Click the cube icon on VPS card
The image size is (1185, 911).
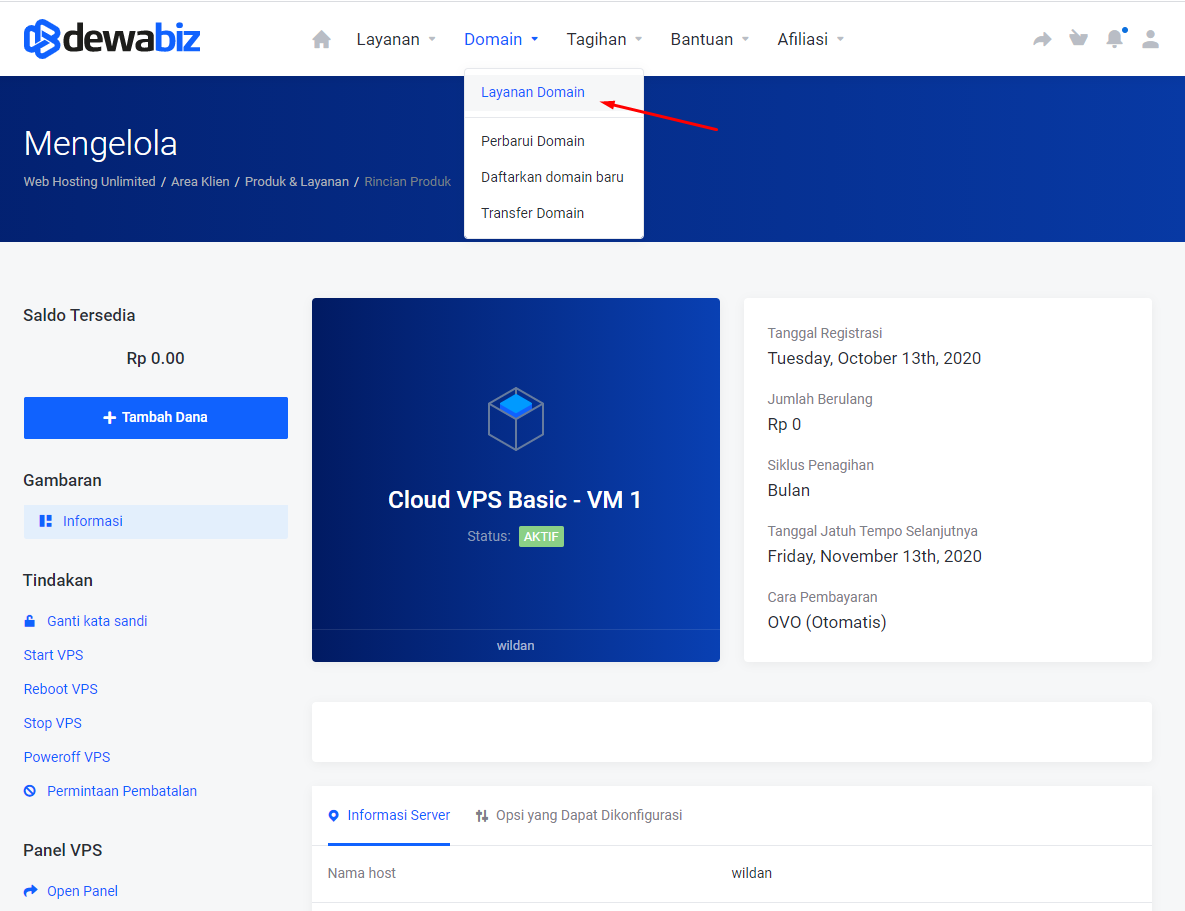click(515, 418)
